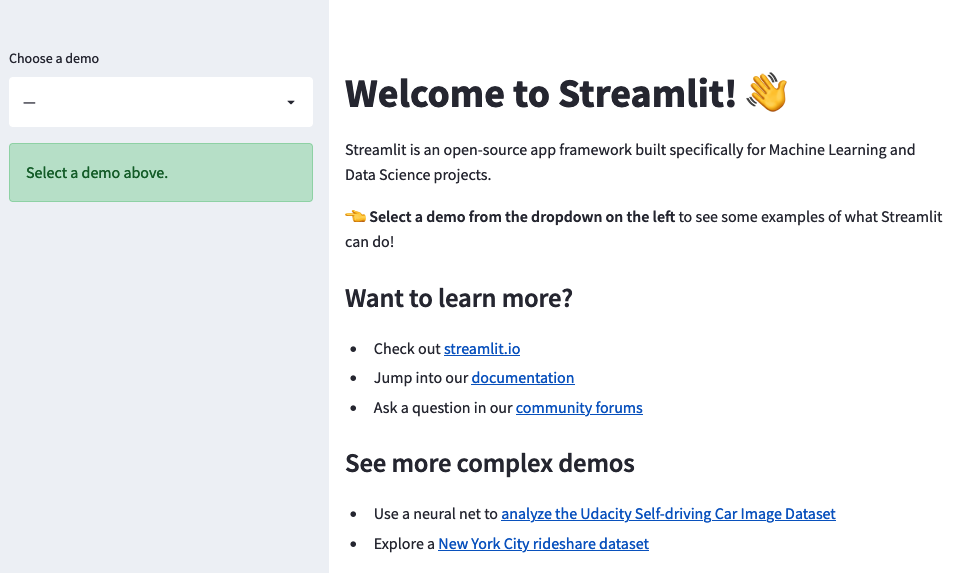Click the bold 'Select a demo from the dropdown on the left' text
The image size is (956, 573).
(x=522, y=217)
